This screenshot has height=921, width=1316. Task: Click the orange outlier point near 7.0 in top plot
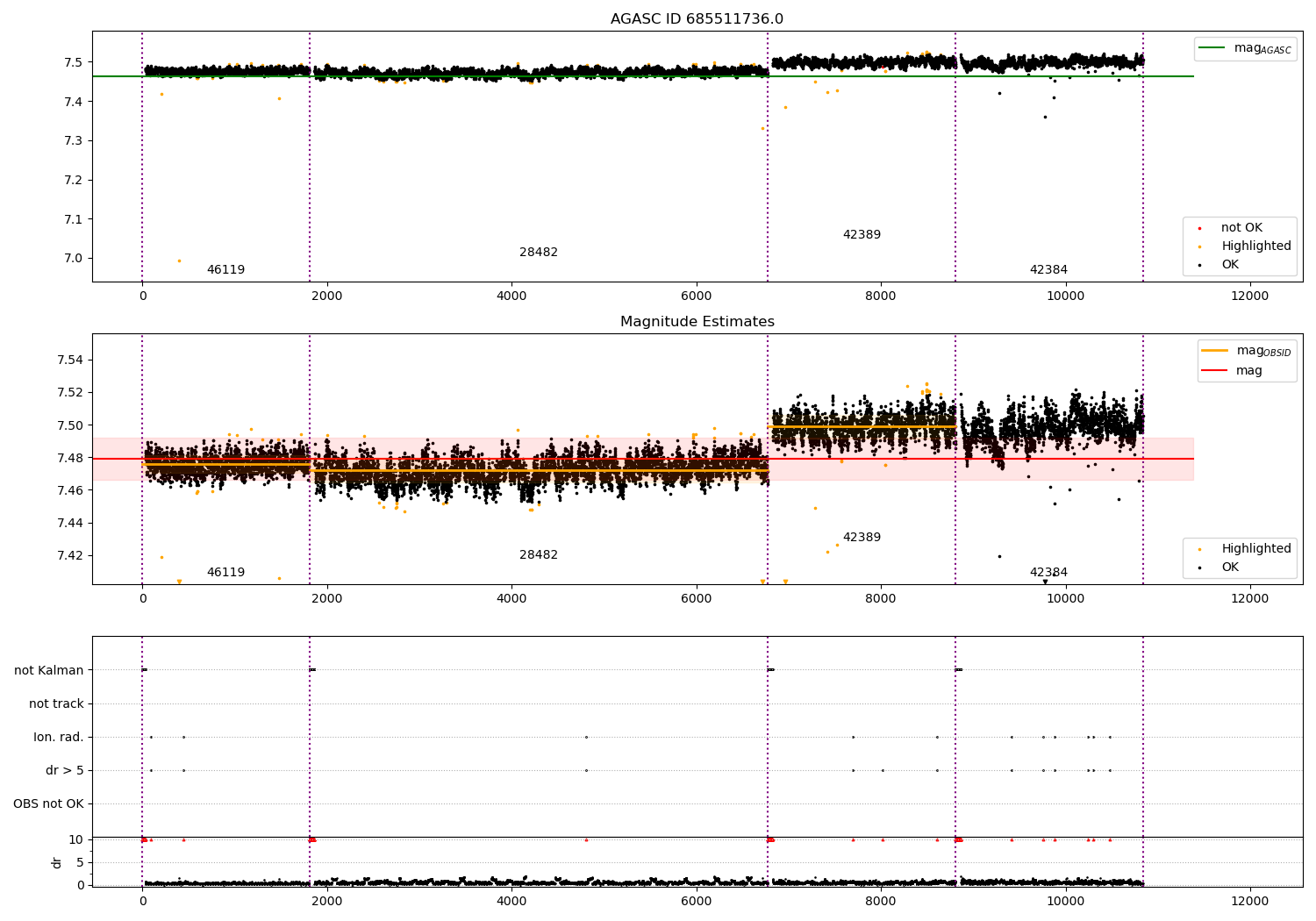click(x=179, y=261)
